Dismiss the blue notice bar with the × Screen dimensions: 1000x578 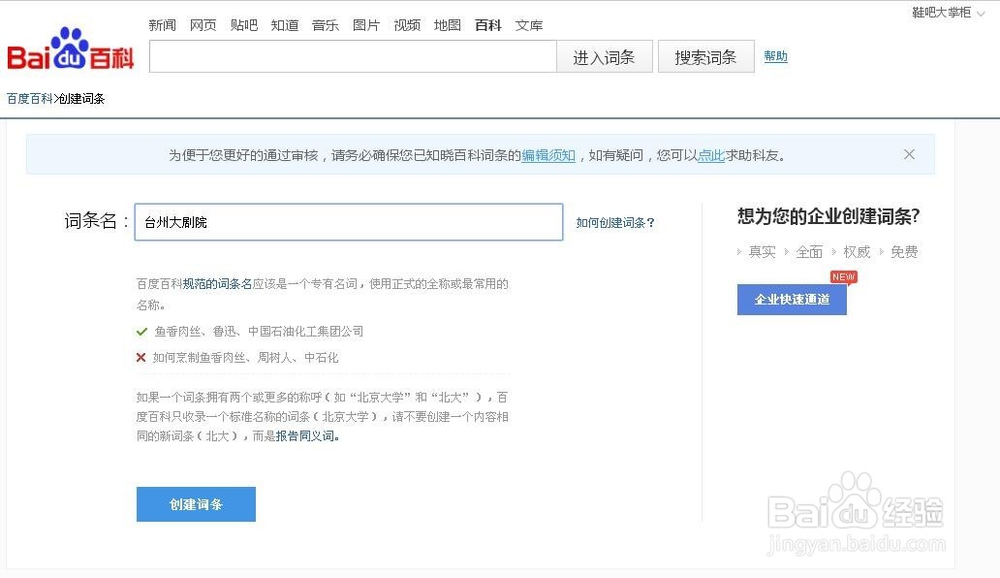click(x=909, y=154)
